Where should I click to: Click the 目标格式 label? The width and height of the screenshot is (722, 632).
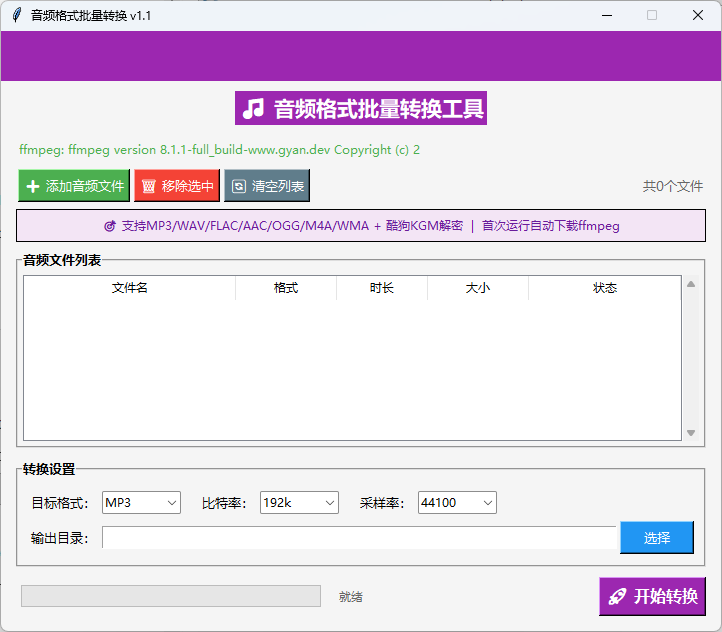click(60, 503)
